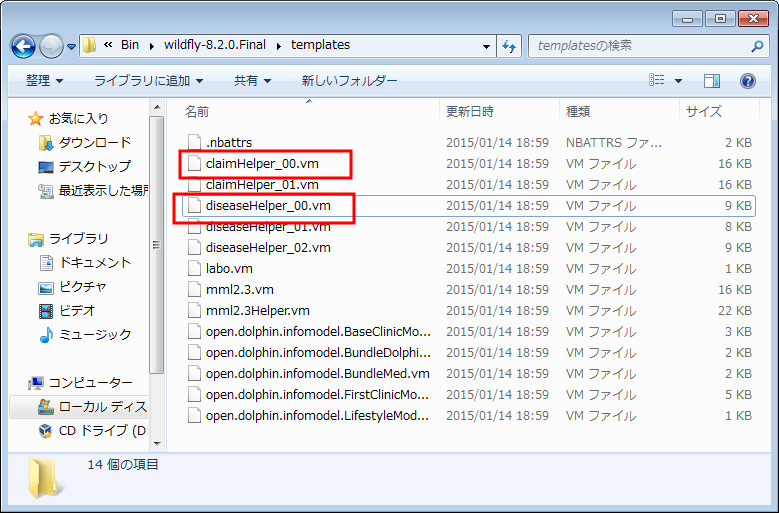
Task: Select claimHelper_01.vm file
Action: 469,184
